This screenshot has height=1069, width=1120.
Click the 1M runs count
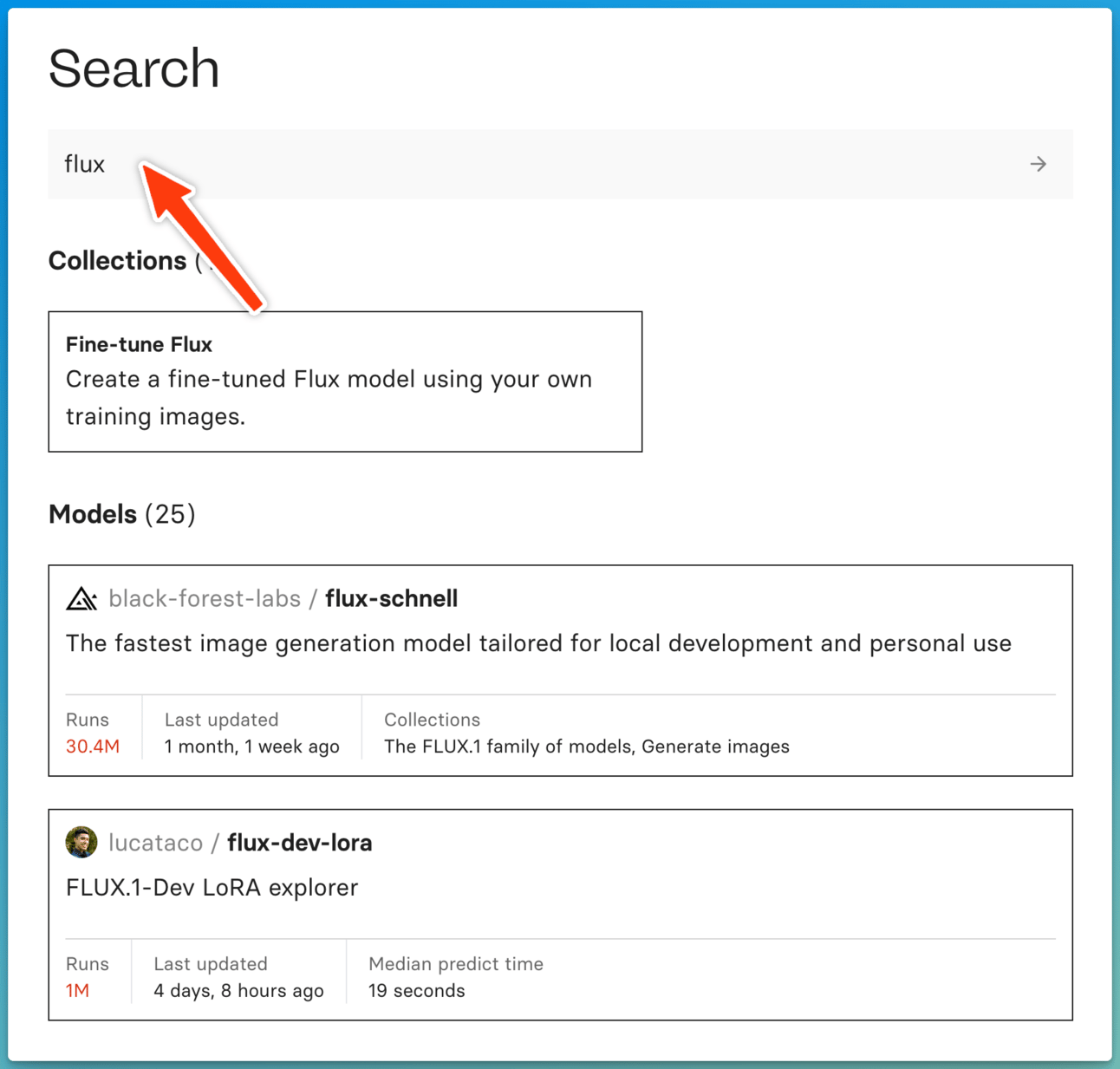tap(78, 991)
